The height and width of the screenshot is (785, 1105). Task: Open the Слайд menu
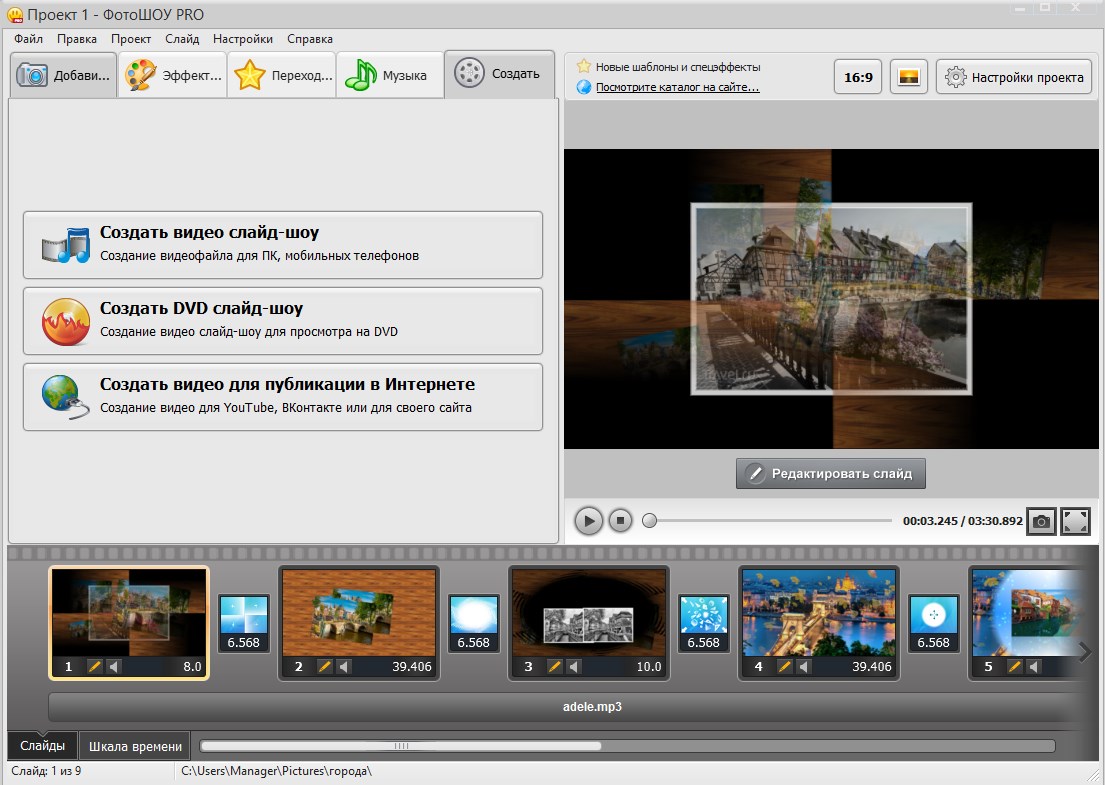[x=182, y=39]
